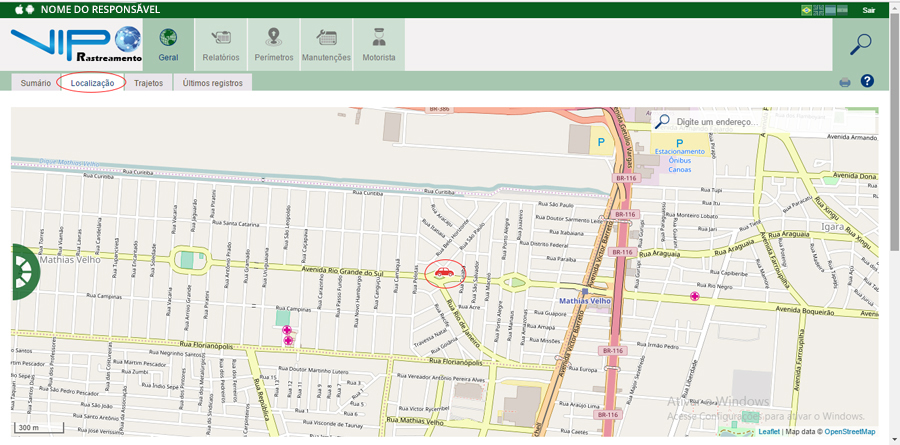Switch to the Sumário tab

click(36, 83)
